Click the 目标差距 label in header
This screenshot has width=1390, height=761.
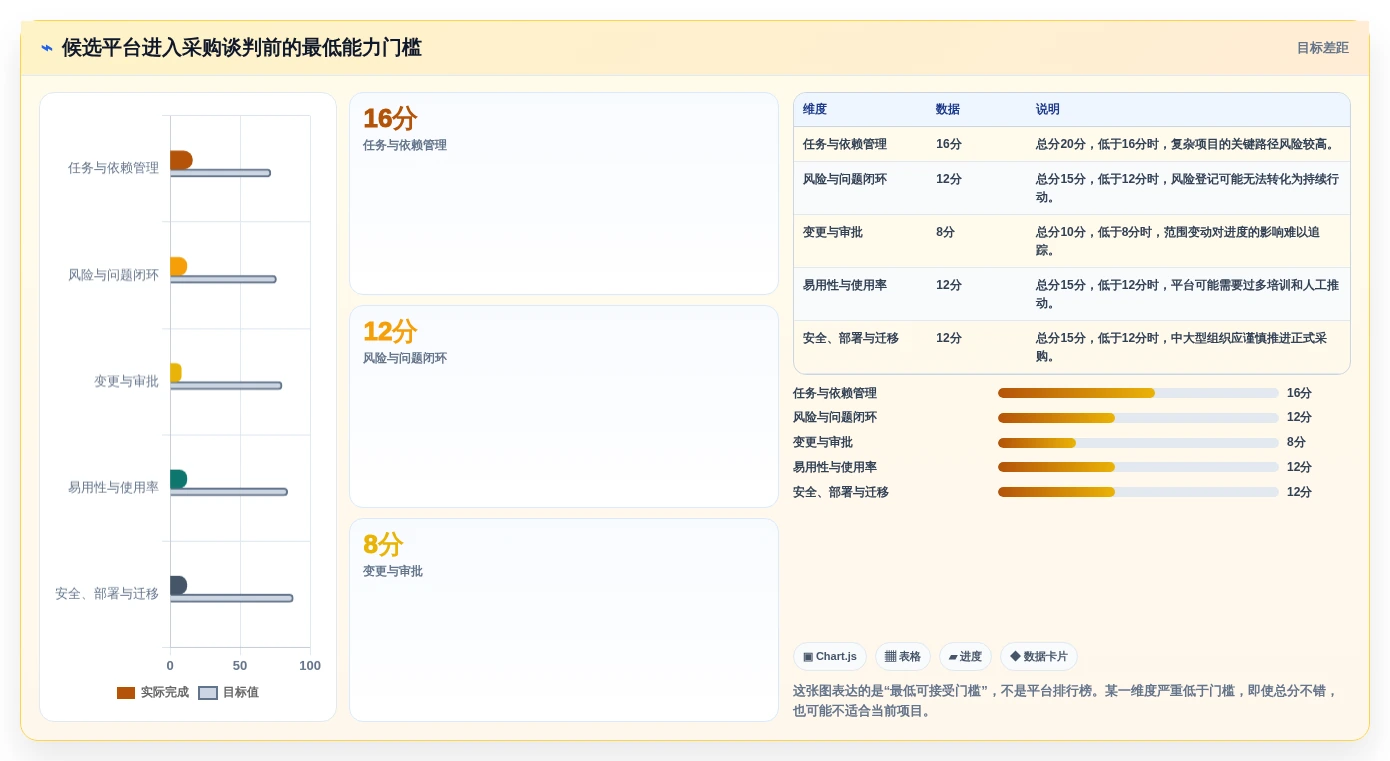pyautogui.click(x=1322, y=48)
